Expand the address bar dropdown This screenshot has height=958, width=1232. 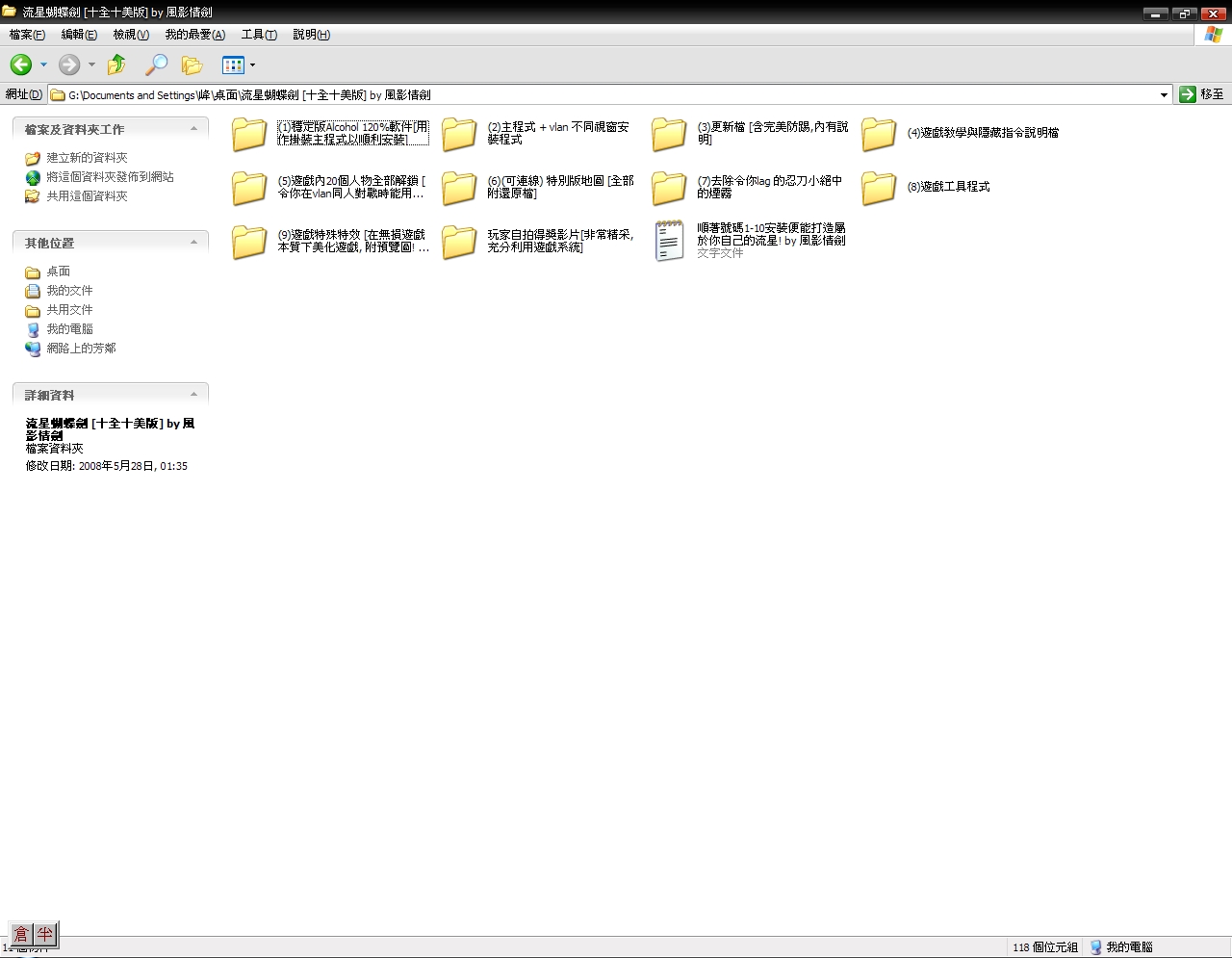(x=1164, y=94)
